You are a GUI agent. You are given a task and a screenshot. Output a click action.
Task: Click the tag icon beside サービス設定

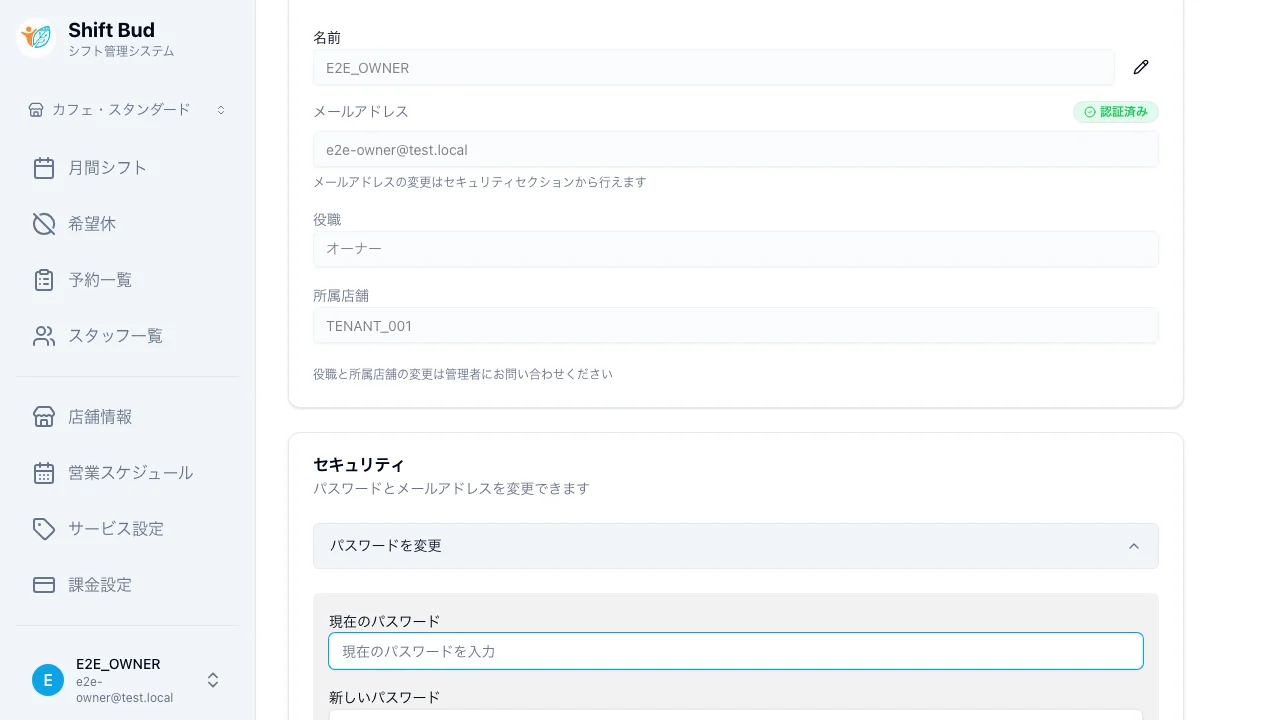pyautogui.click(x=44, y=529)
